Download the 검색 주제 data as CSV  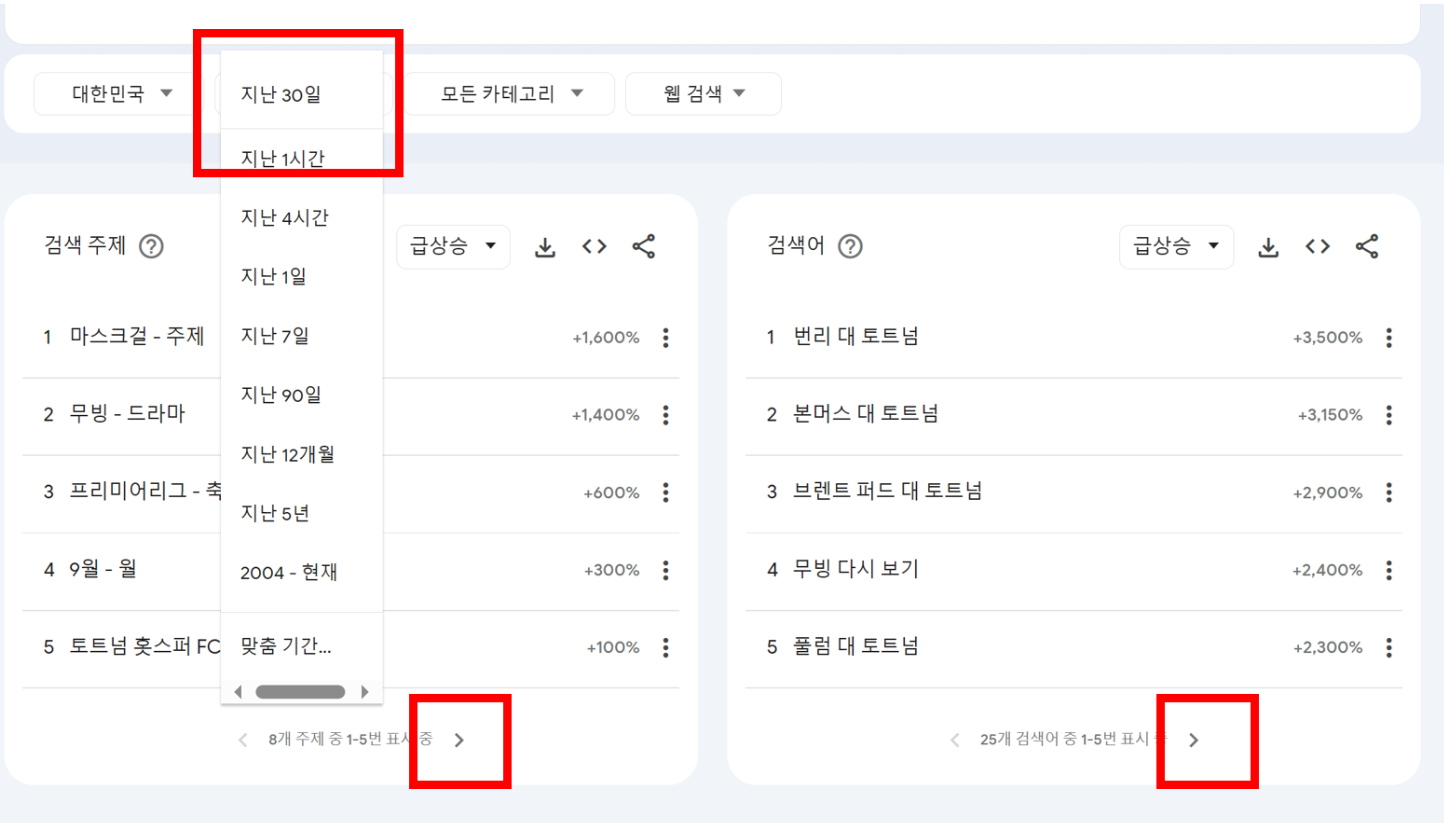(544, 246)
